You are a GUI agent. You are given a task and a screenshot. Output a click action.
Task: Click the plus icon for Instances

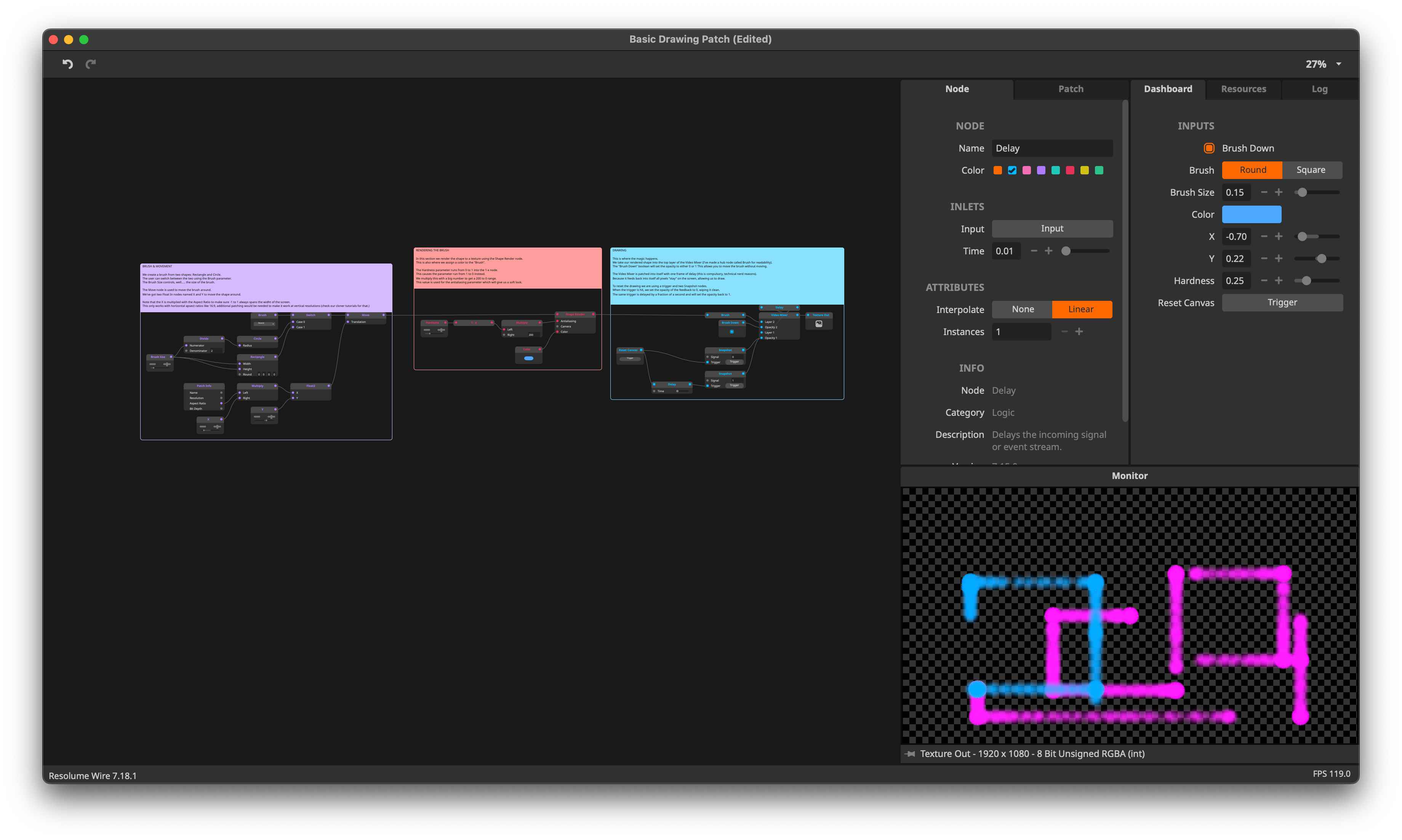point(1079,332)
